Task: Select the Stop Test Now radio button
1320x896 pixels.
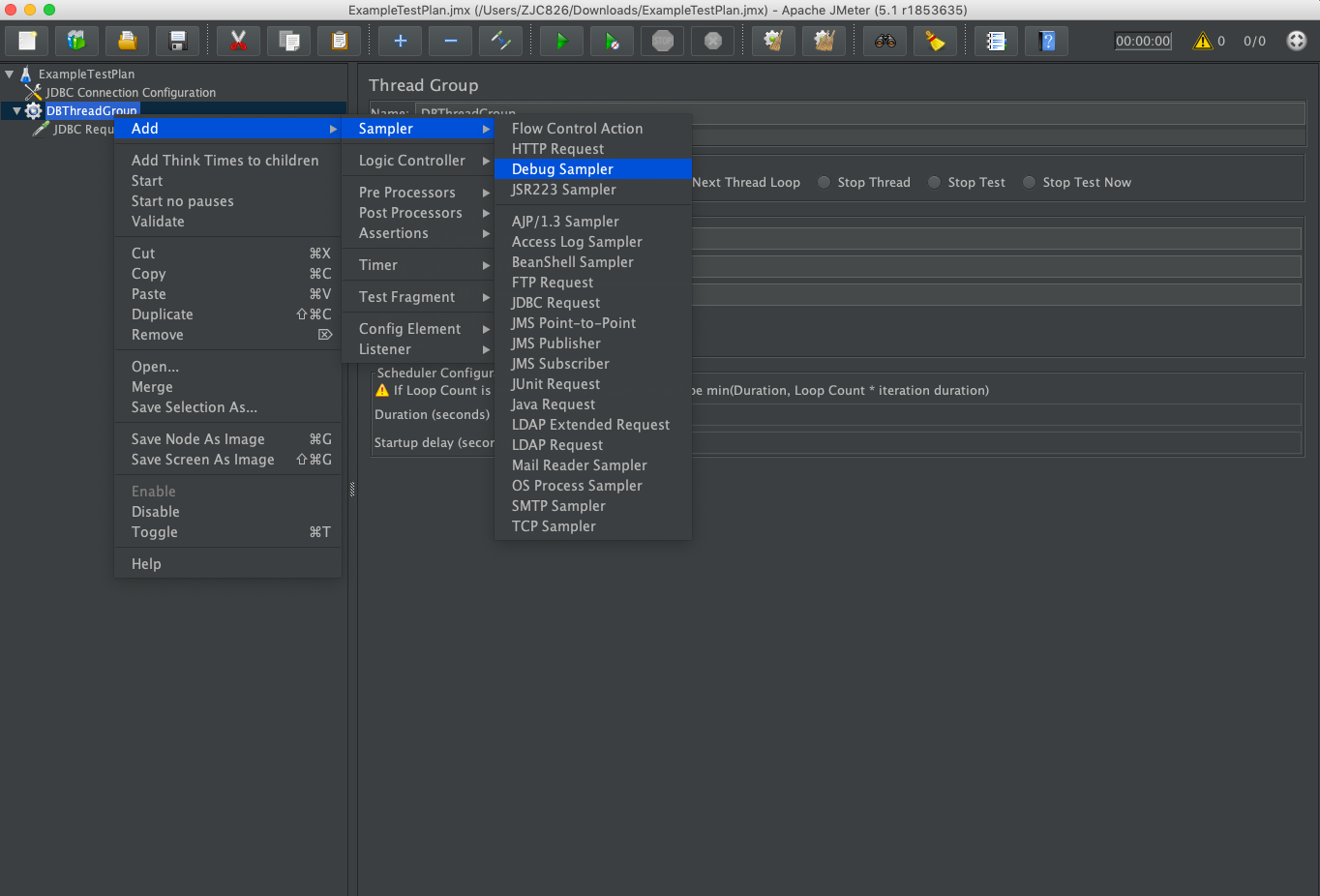Action: pos(1030,182)
